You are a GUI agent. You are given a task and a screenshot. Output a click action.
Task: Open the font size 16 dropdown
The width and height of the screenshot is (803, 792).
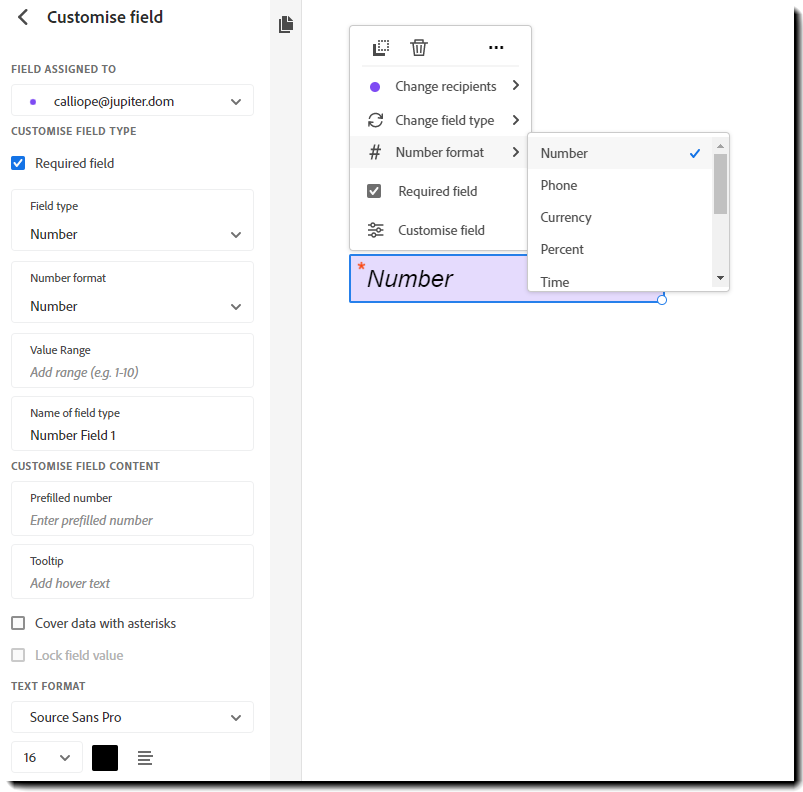click(x=47, y=758)
